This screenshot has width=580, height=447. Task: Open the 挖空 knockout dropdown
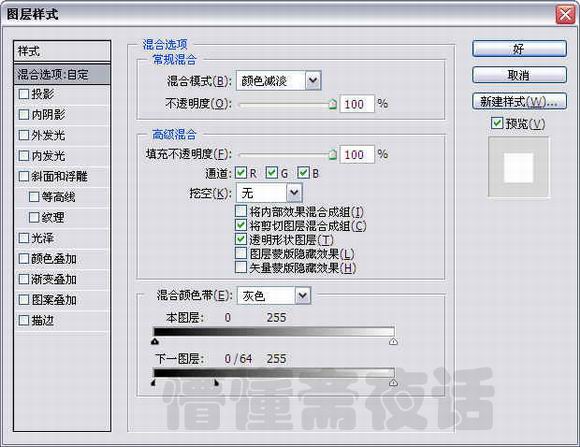click(x=269, y=192)
